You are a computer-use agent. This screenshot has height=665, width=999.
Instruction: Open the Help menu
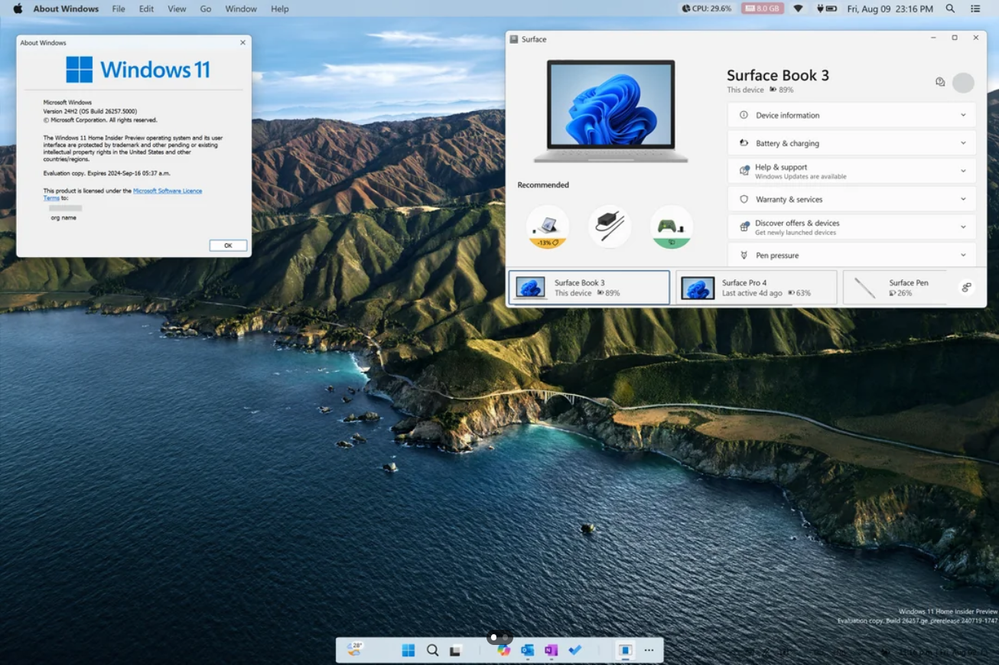280,8
